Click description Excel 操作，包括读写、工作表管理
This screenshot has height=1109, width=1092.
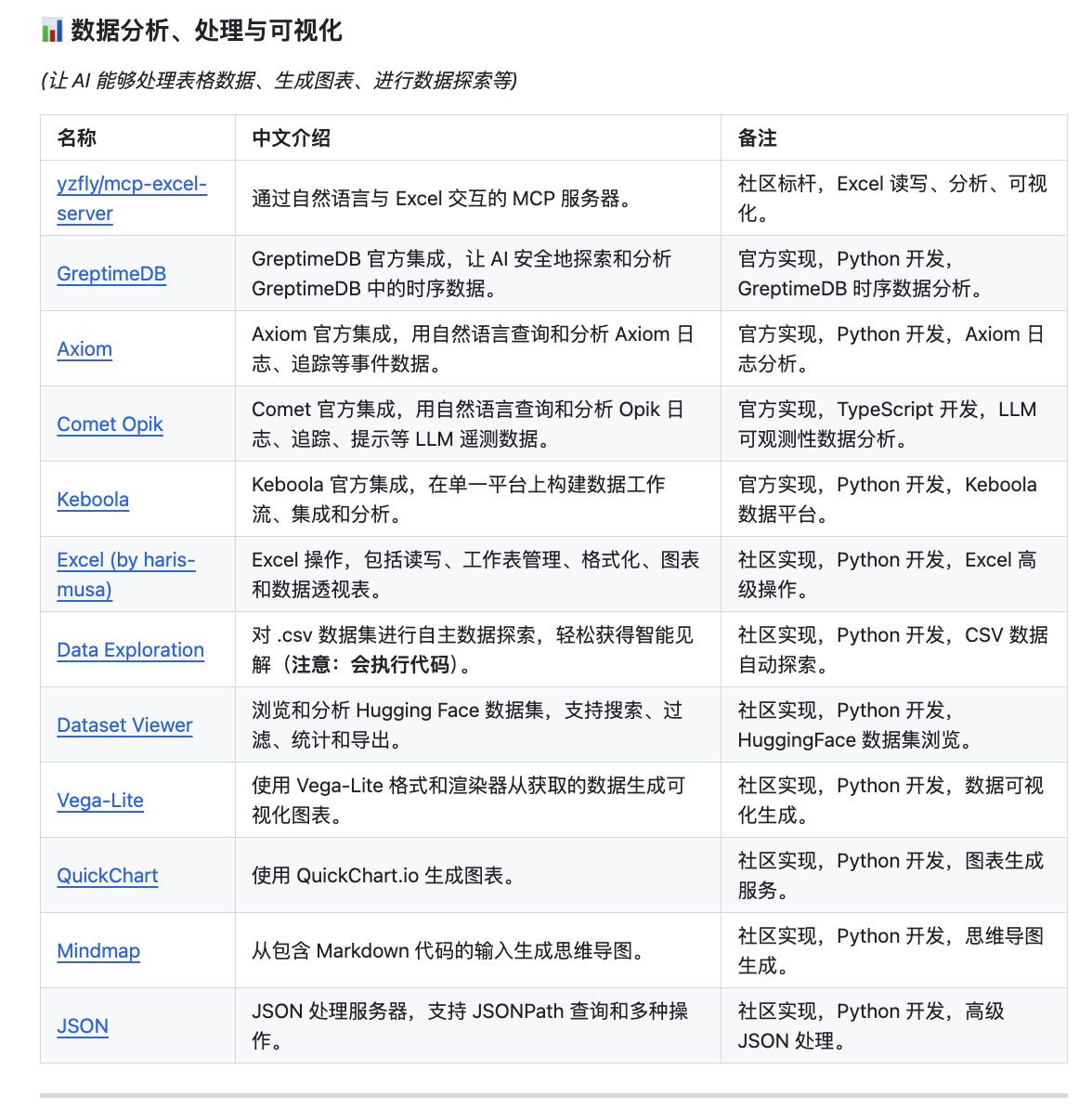[475, 574]
